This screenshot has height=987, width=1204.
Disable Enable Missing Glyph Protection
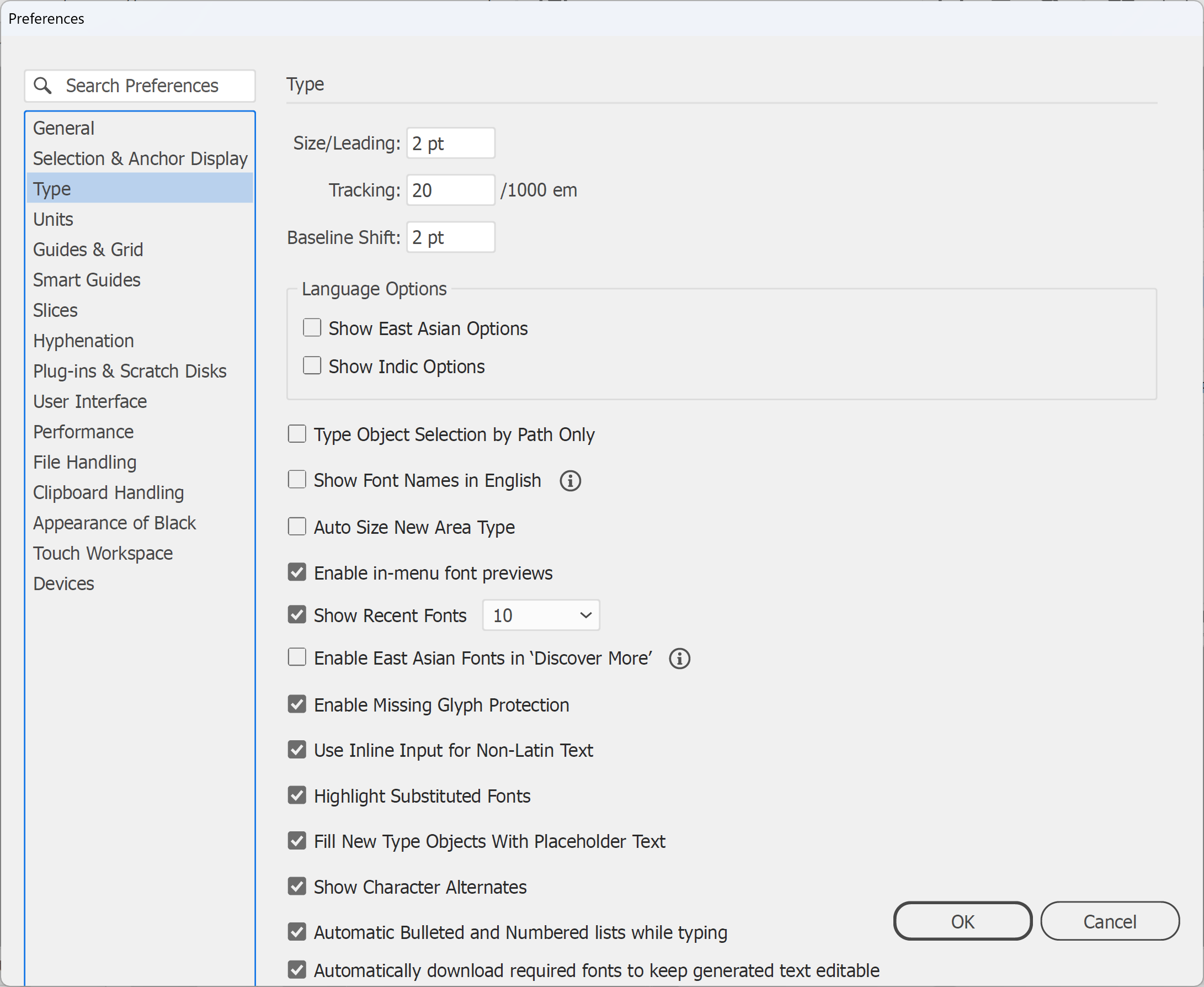pos(297,704)
